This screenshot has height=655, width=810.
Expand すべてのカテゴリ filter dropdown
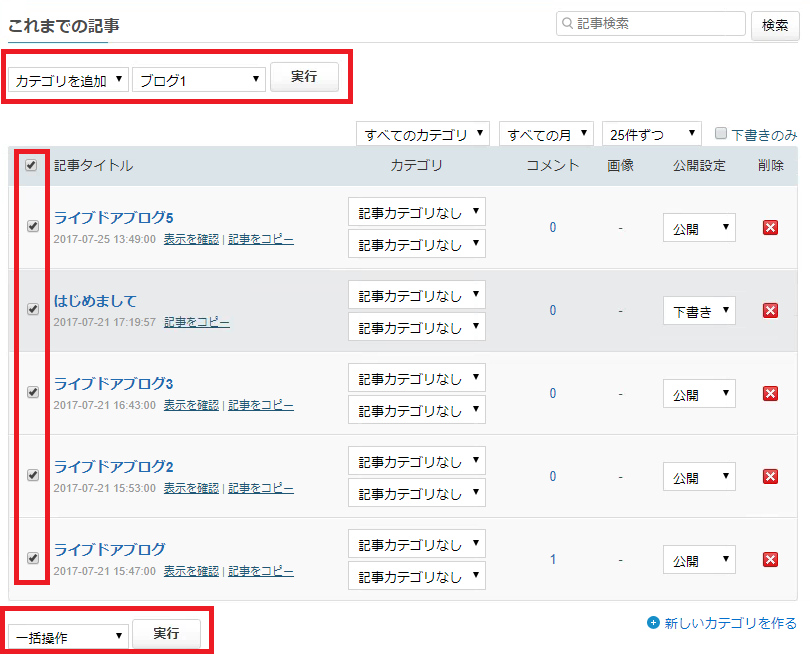(422, 134)
